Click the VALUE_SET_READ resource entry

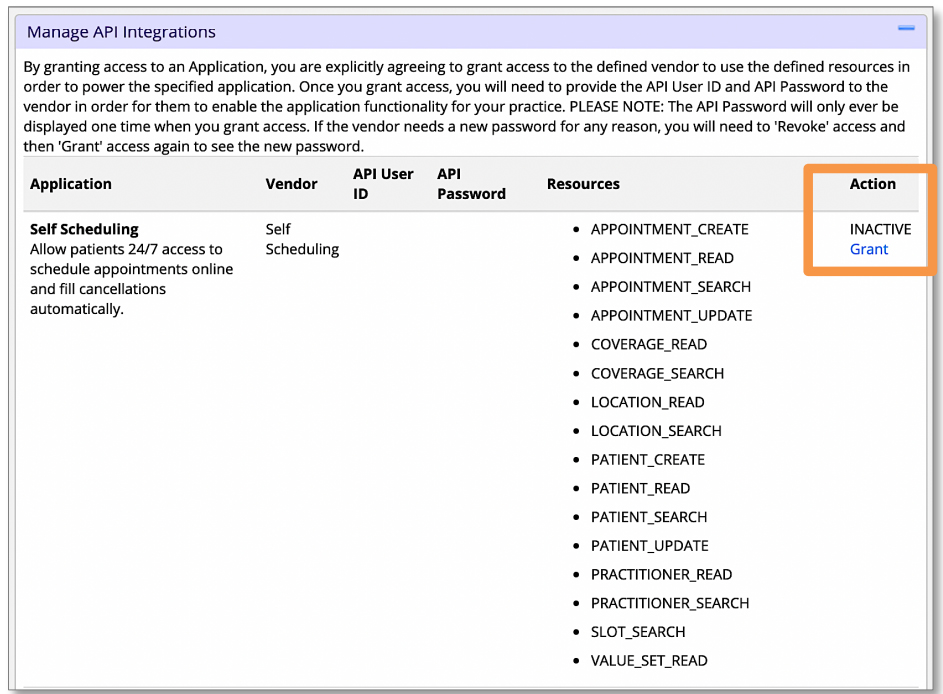[x=649, y=661]
